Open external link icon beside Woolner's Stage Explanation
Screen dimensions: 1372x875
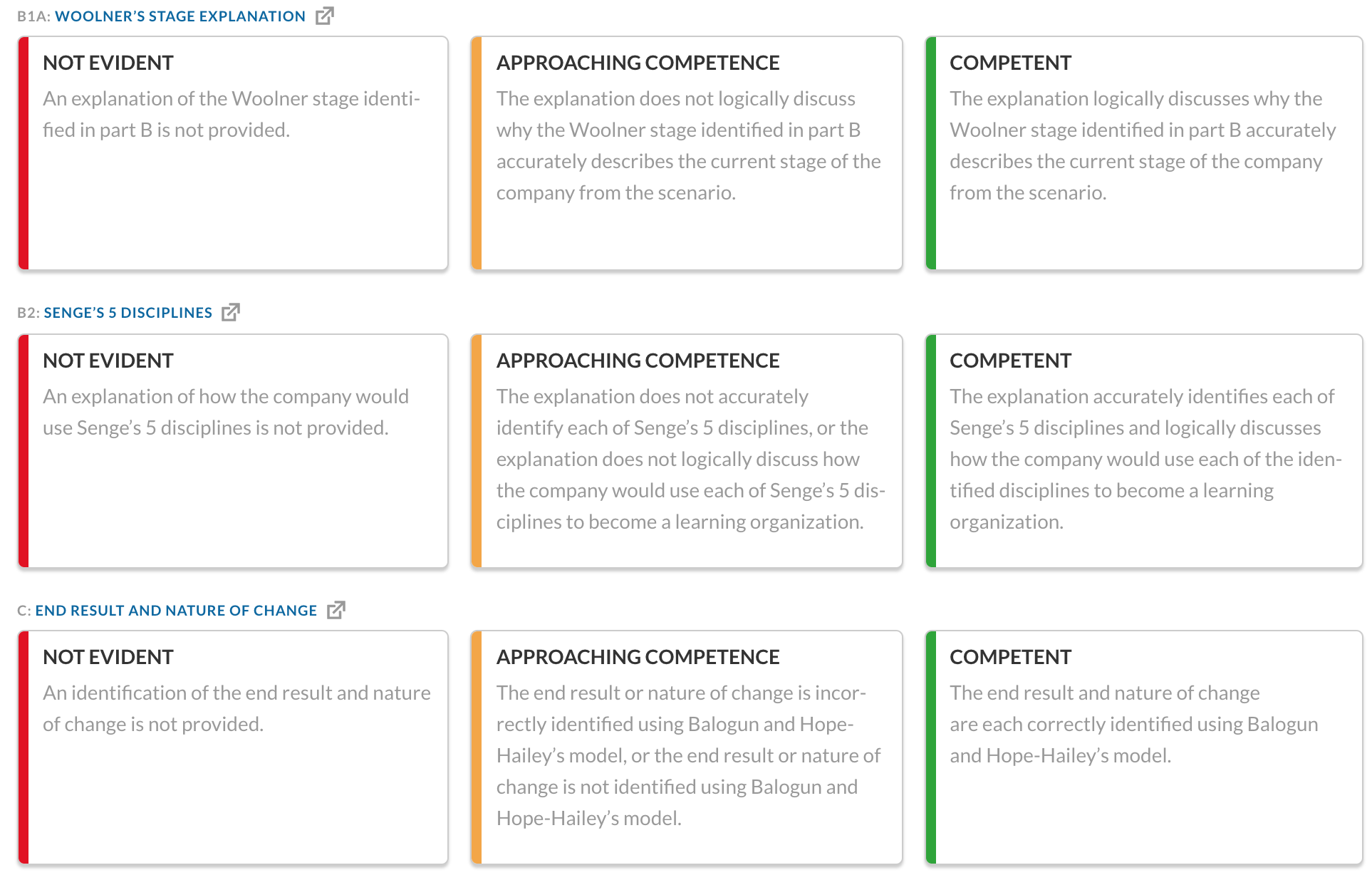[325, 16]
